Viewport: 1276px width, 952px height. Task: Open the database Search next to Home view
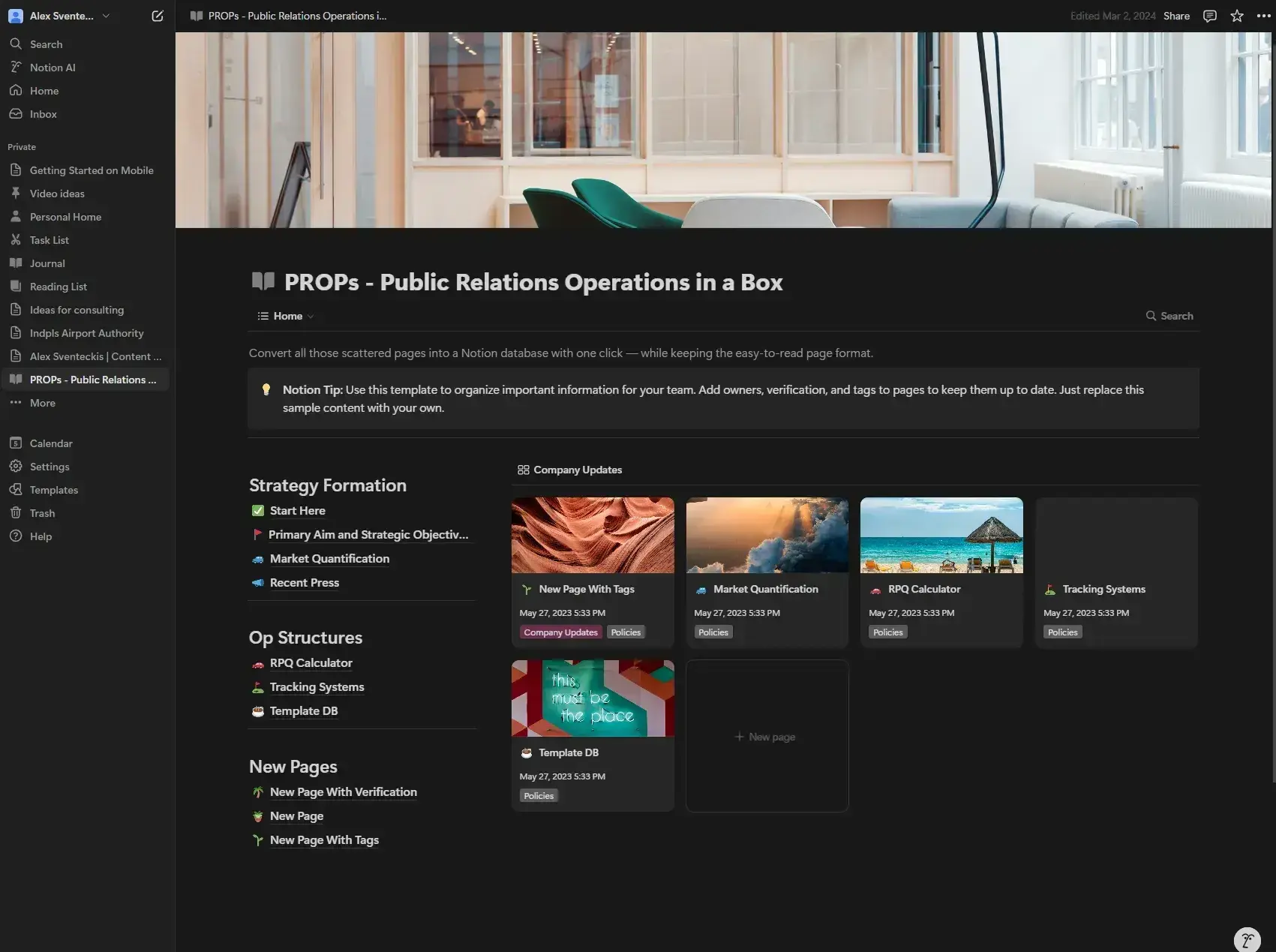pyautogui.click(x=1169, y=315)
